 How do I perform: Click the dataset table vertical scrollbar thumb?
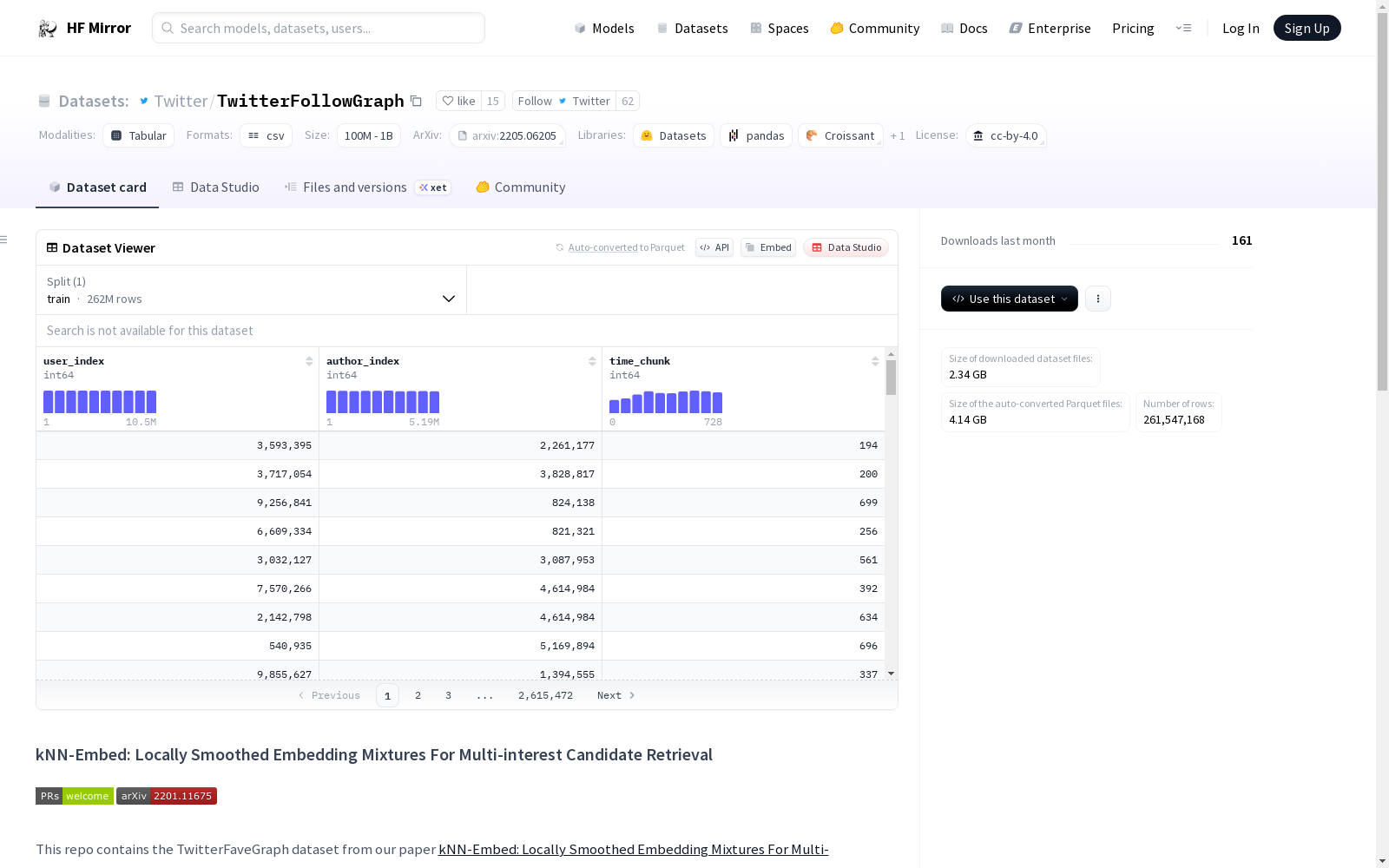891,378
